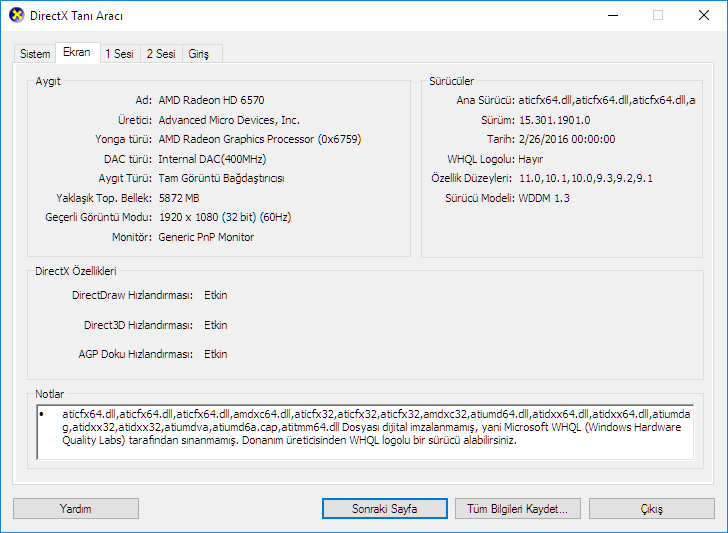Click the 1920 x 1080 display mode value
This screenshot has width=728, height=533.
225,217
